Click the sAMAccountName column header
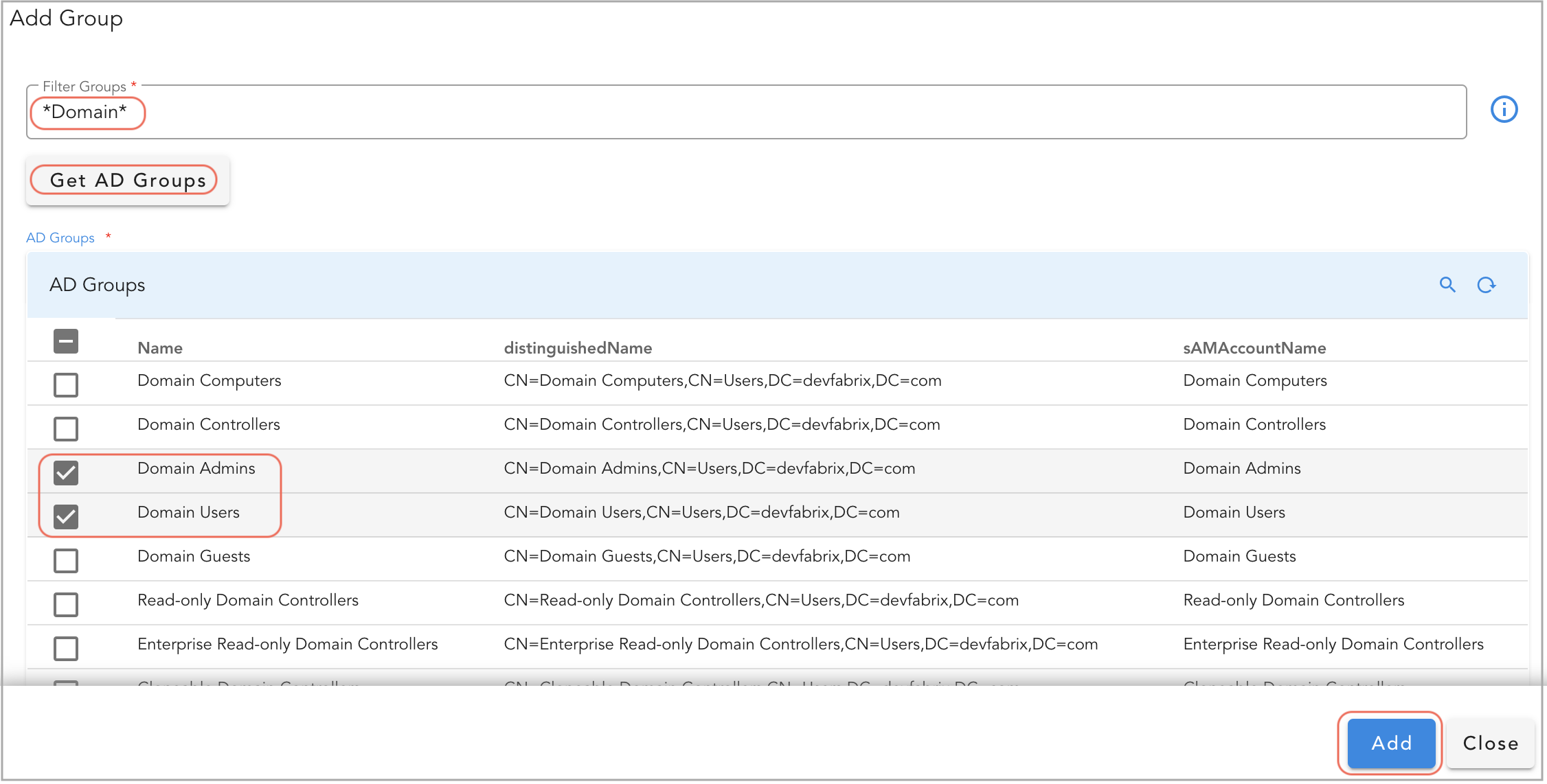Screen dimensions: 1547x784 [x=1254, y=348]
